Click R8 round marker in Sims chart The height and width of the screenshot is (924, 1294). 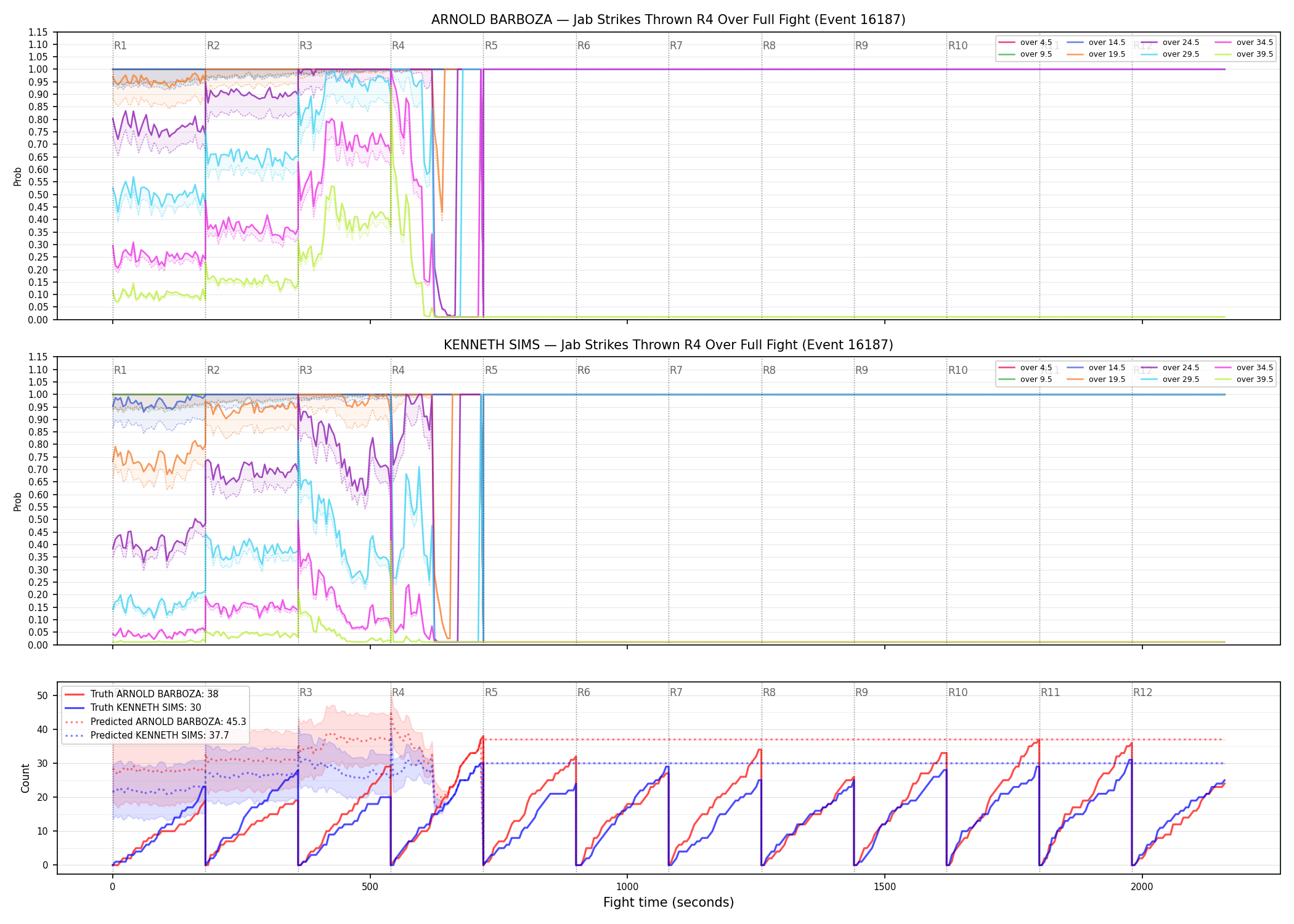769,370
